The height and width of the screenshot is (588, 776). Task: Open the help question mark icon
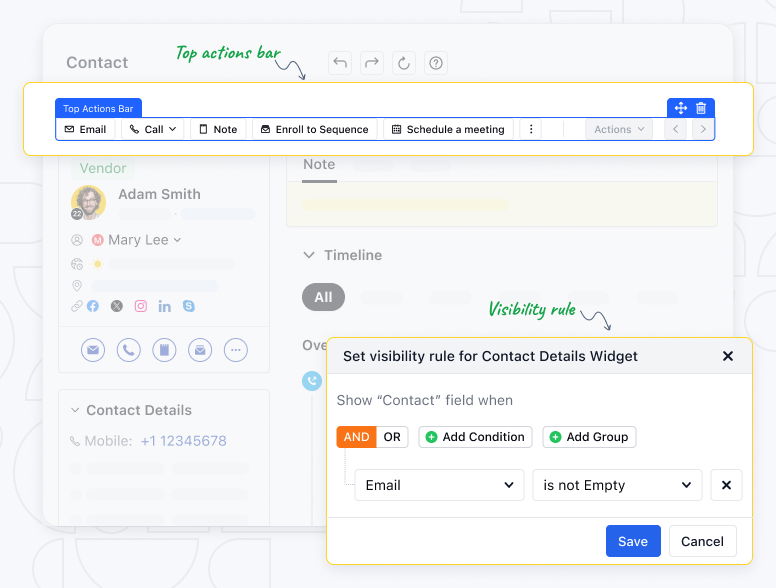(436, 63)
